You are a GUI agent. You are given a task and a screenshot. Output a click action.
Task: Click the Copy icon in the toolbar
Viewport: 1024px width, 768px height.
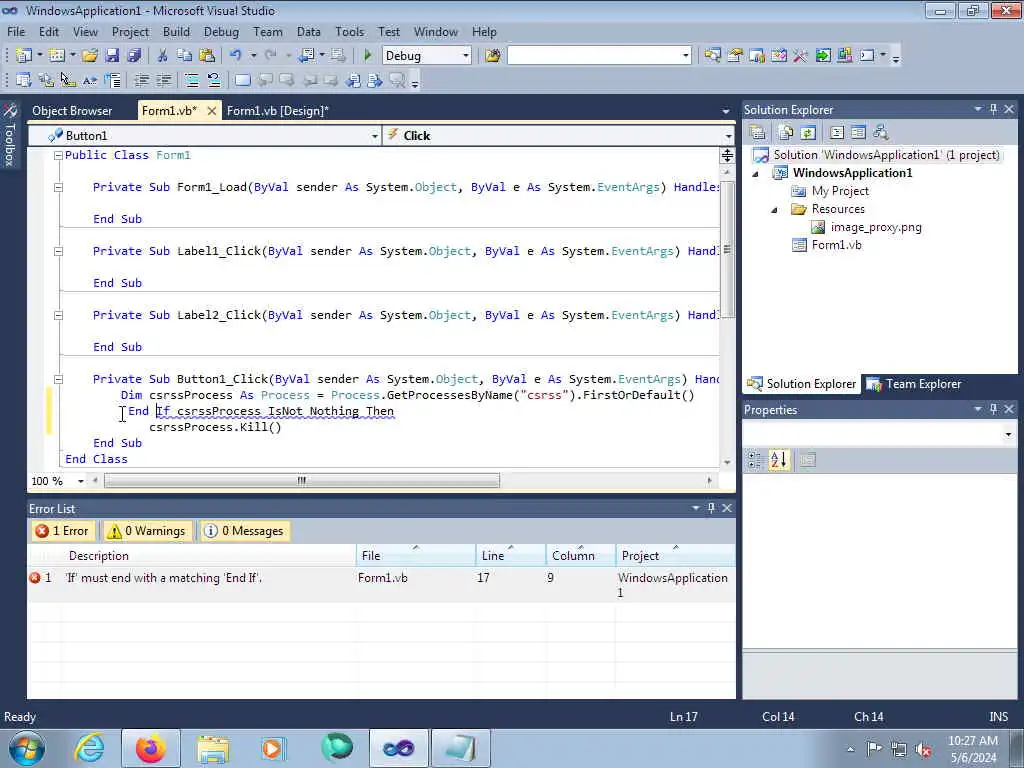(x=185, y=56)
